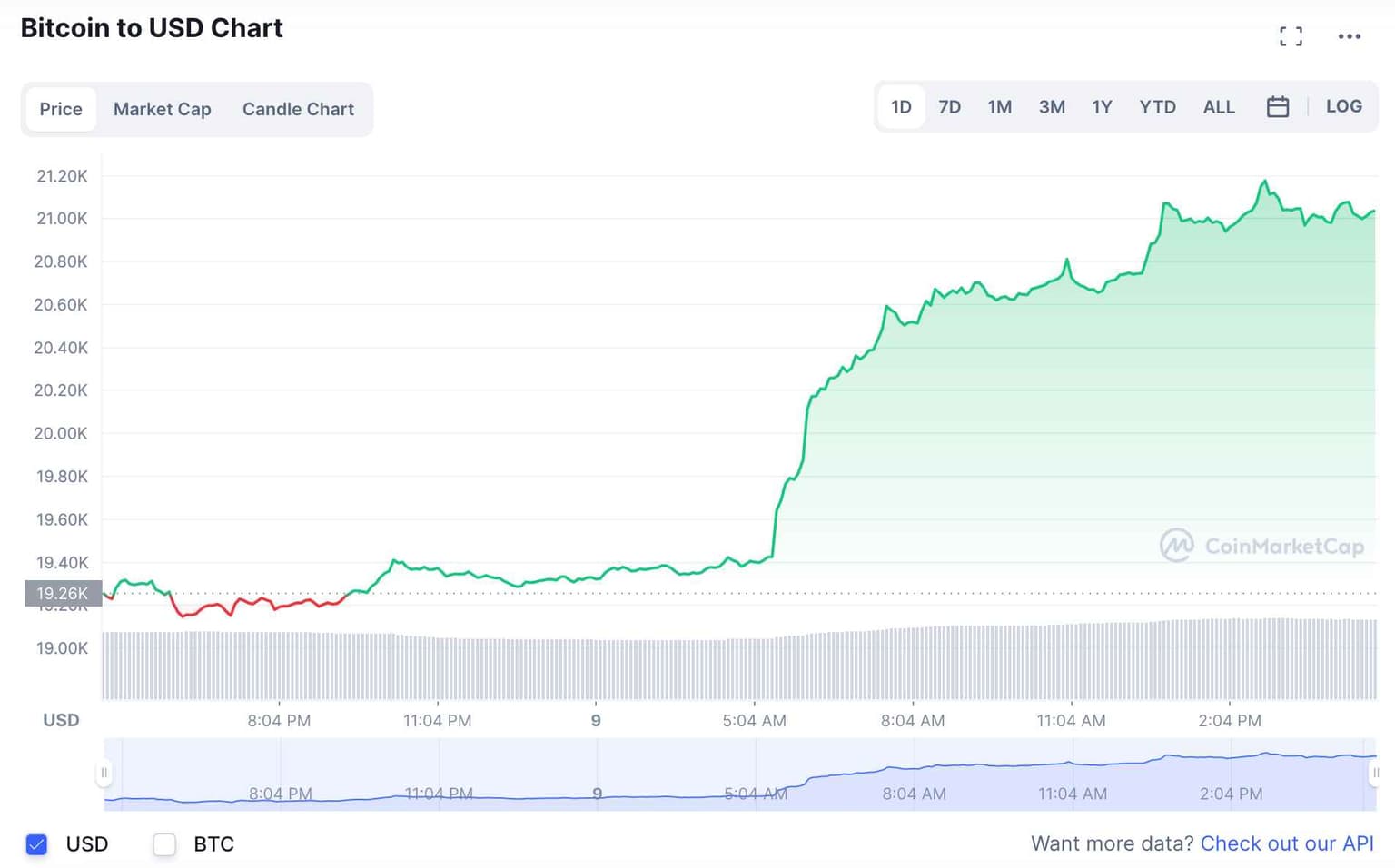This screenshot has height=868, width=1395.
Task: Select the 1Y time range
Action: [x=1102, y=107]
